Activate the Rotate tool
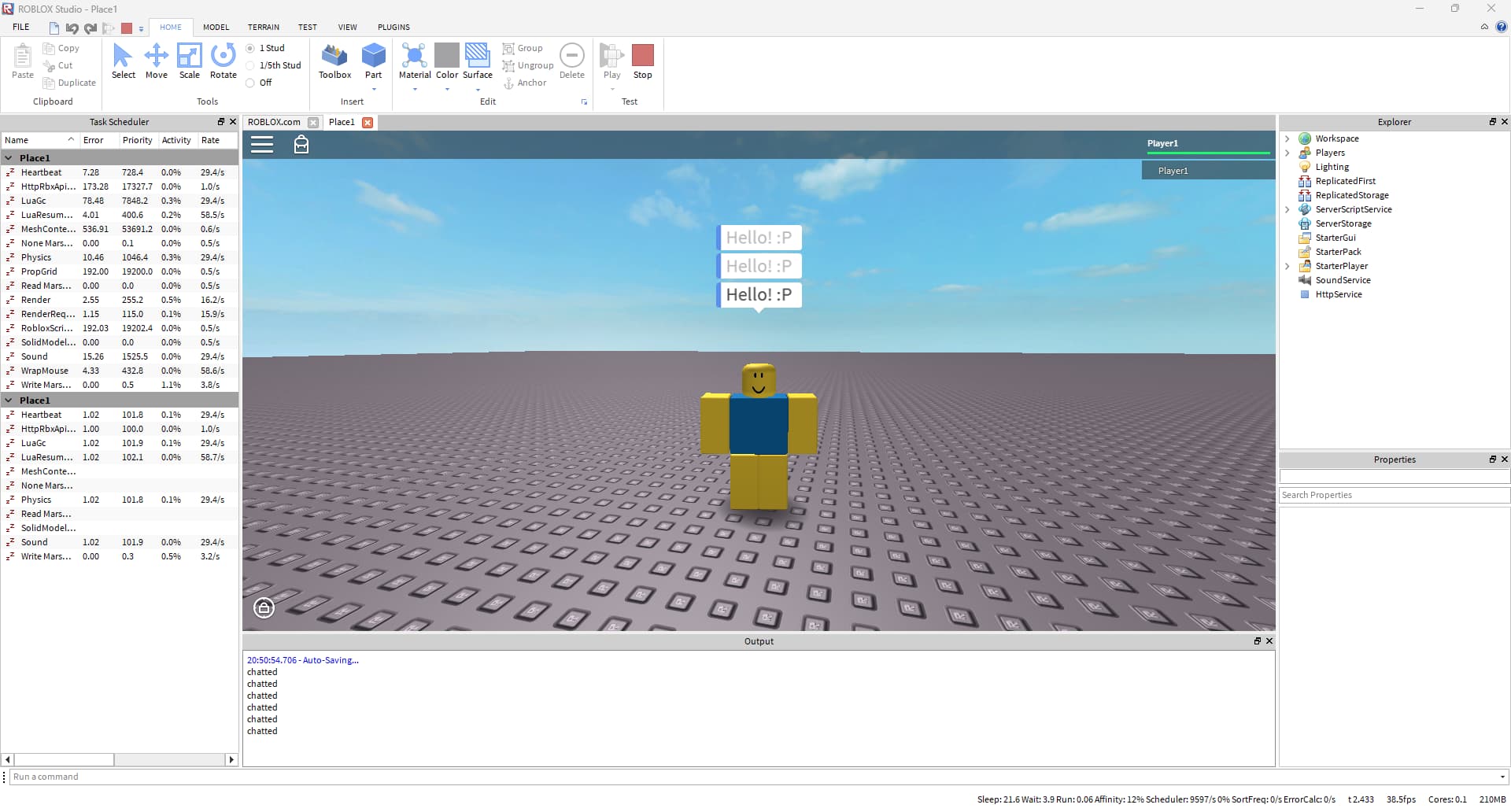 (224, 61)
